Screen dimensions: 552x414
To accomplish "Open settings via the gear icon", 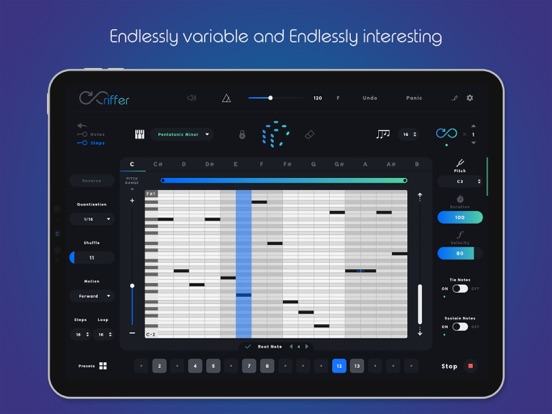I will pyautogui.click(x=470, y=98).
